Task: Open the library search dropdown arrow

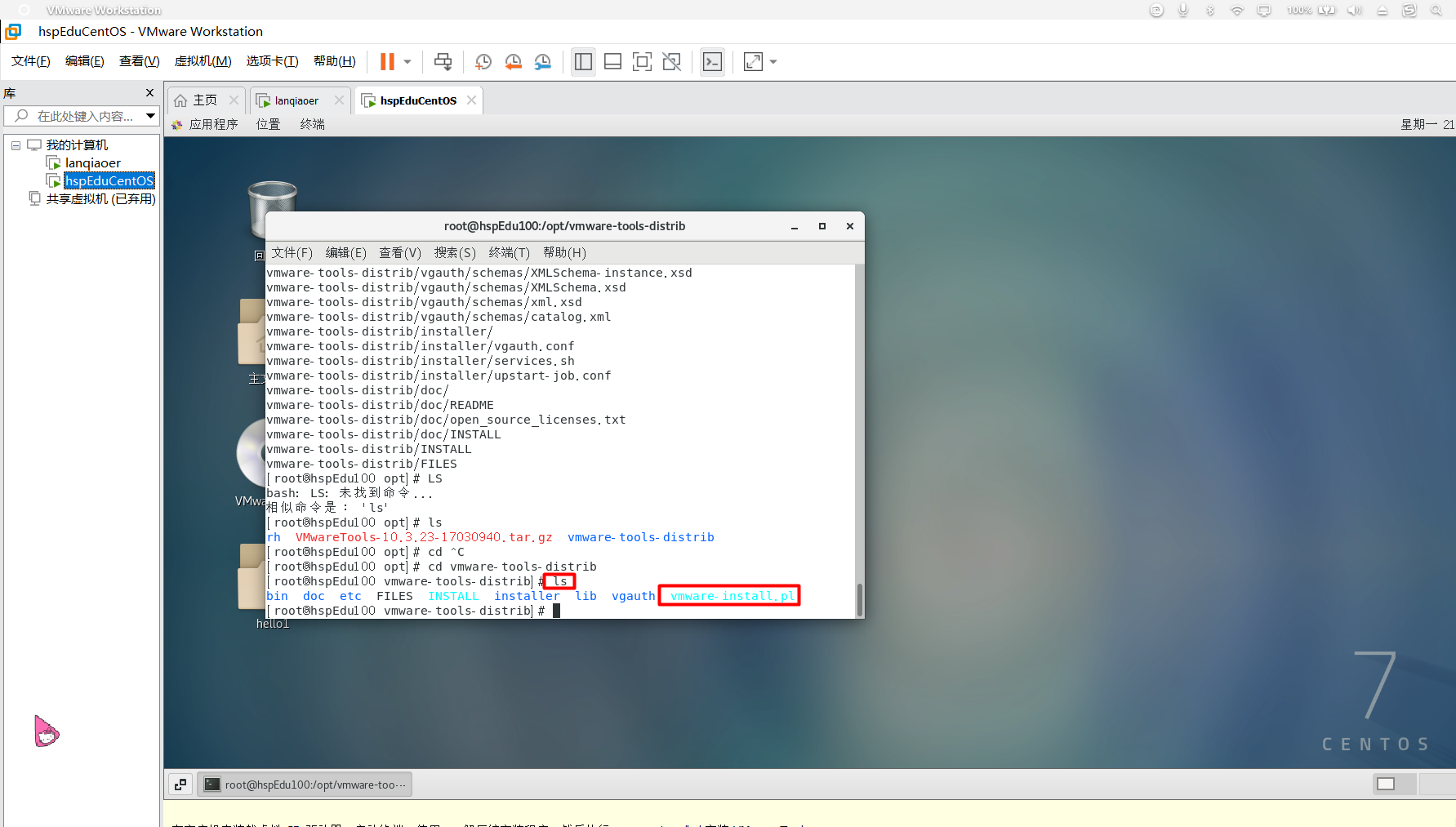Action: point(150,116)
